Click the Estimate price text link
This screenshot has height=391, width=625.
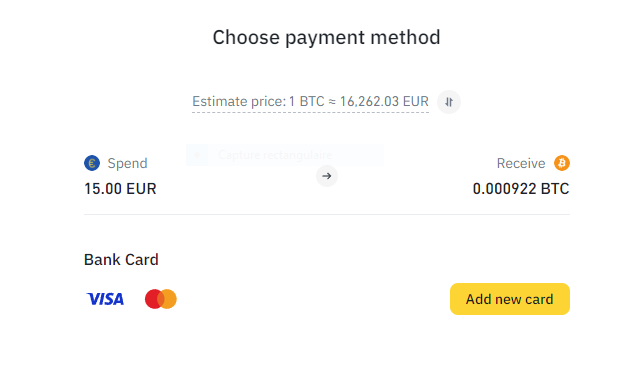(x=311, y=102)
